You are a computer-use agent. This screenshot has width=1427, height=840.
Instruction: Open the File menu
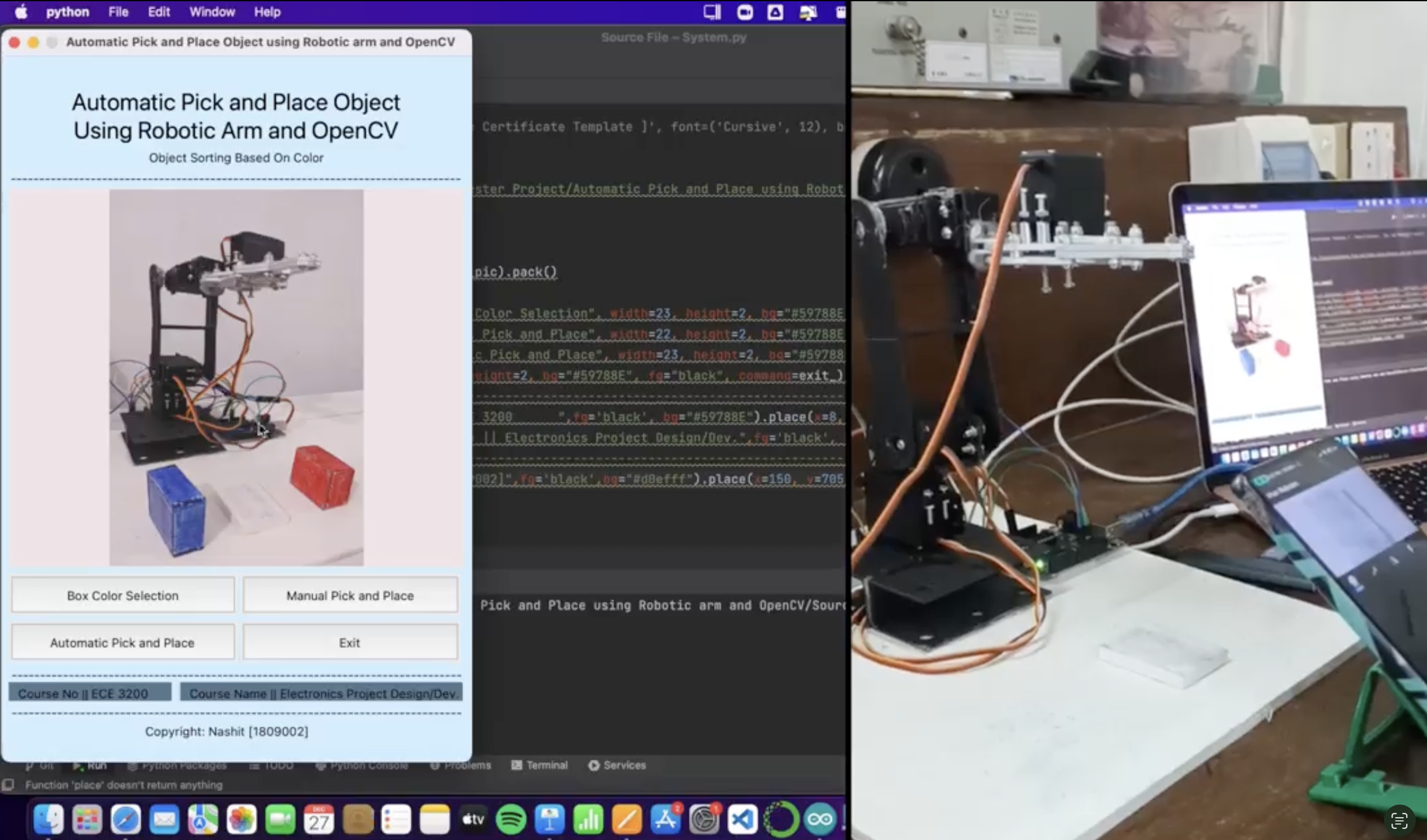tap(118, 12)
